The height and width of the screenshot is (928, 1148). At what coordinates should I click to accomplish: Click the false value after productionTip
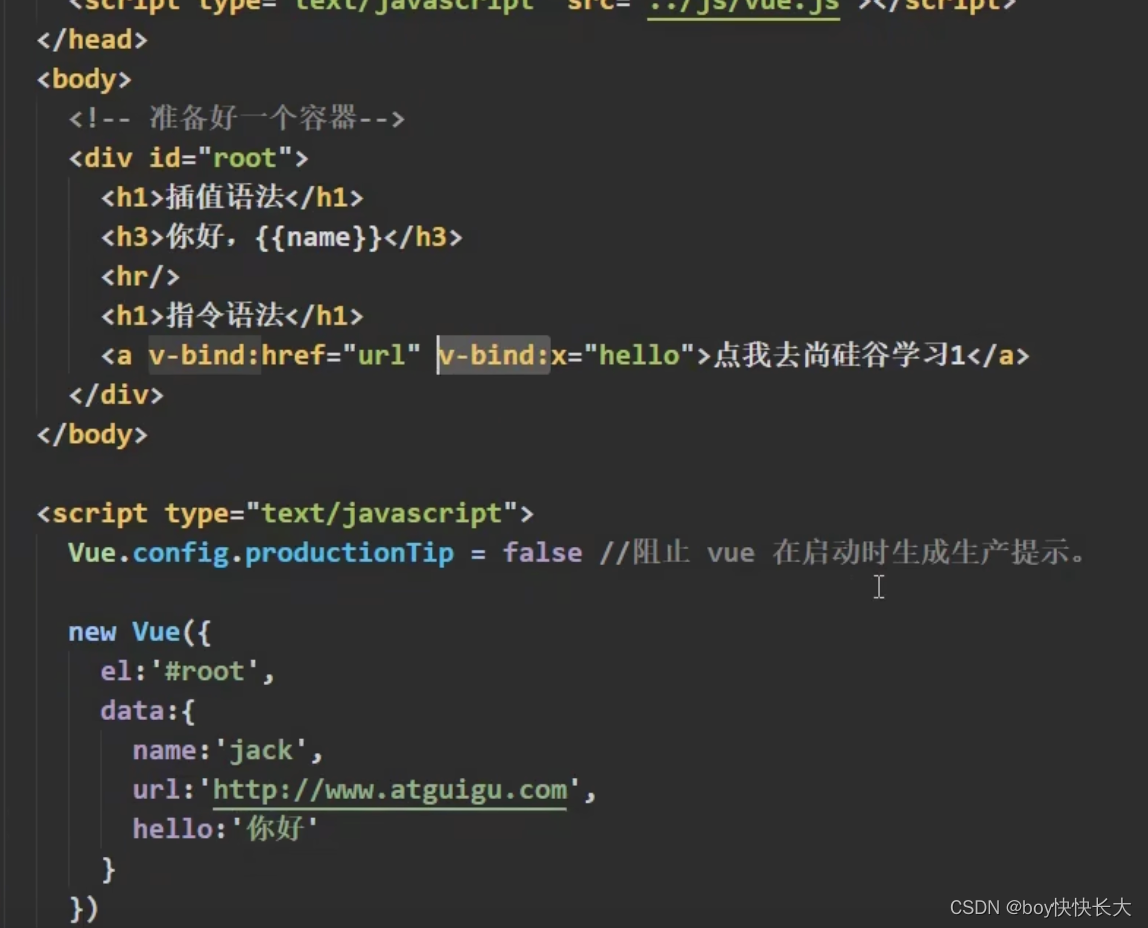click(x=543, y=553)
